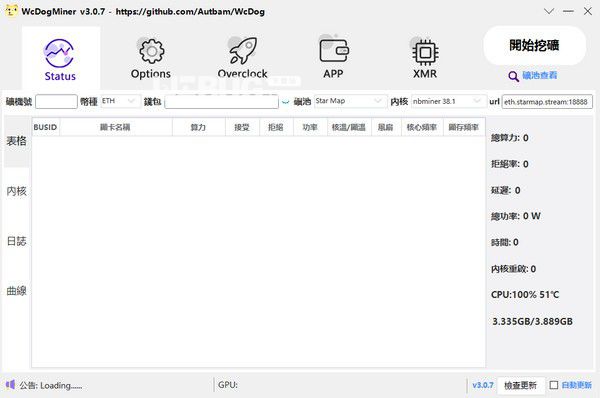Click the v3.0.7 version link

tap(483, 385)
